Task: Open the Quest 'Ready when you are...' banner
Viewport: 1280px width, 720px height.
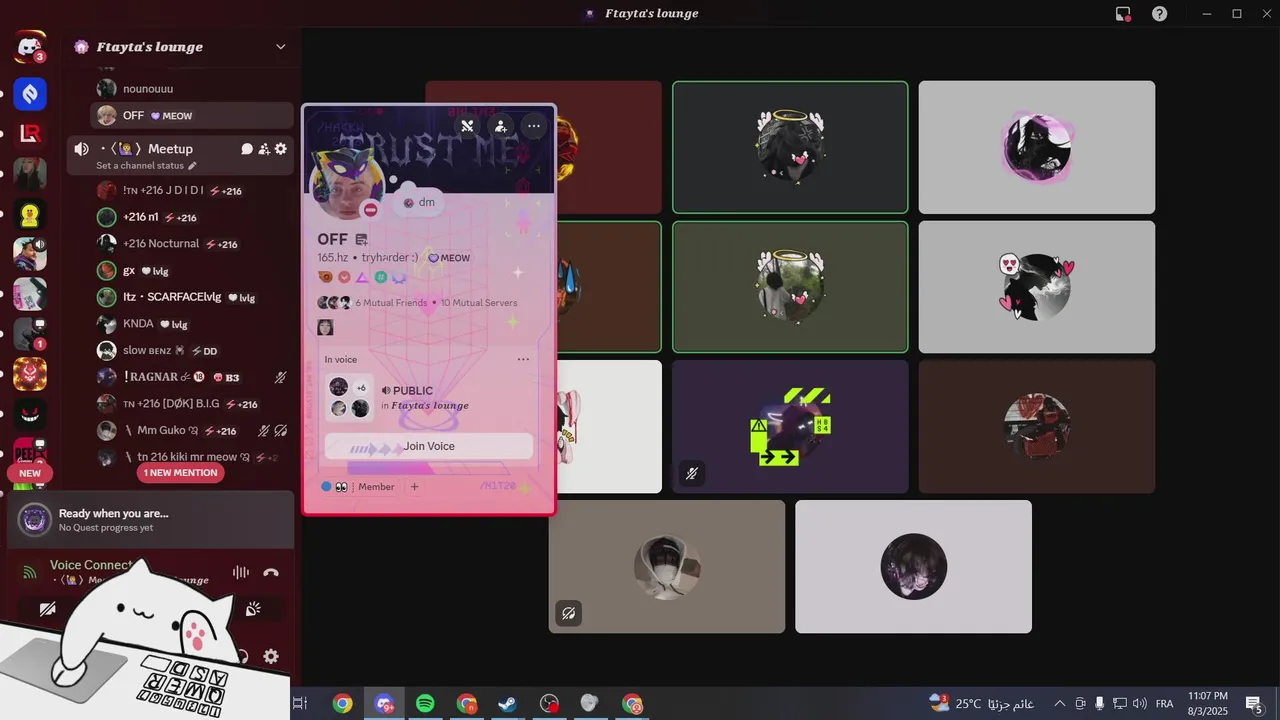Action: (150, 520)
